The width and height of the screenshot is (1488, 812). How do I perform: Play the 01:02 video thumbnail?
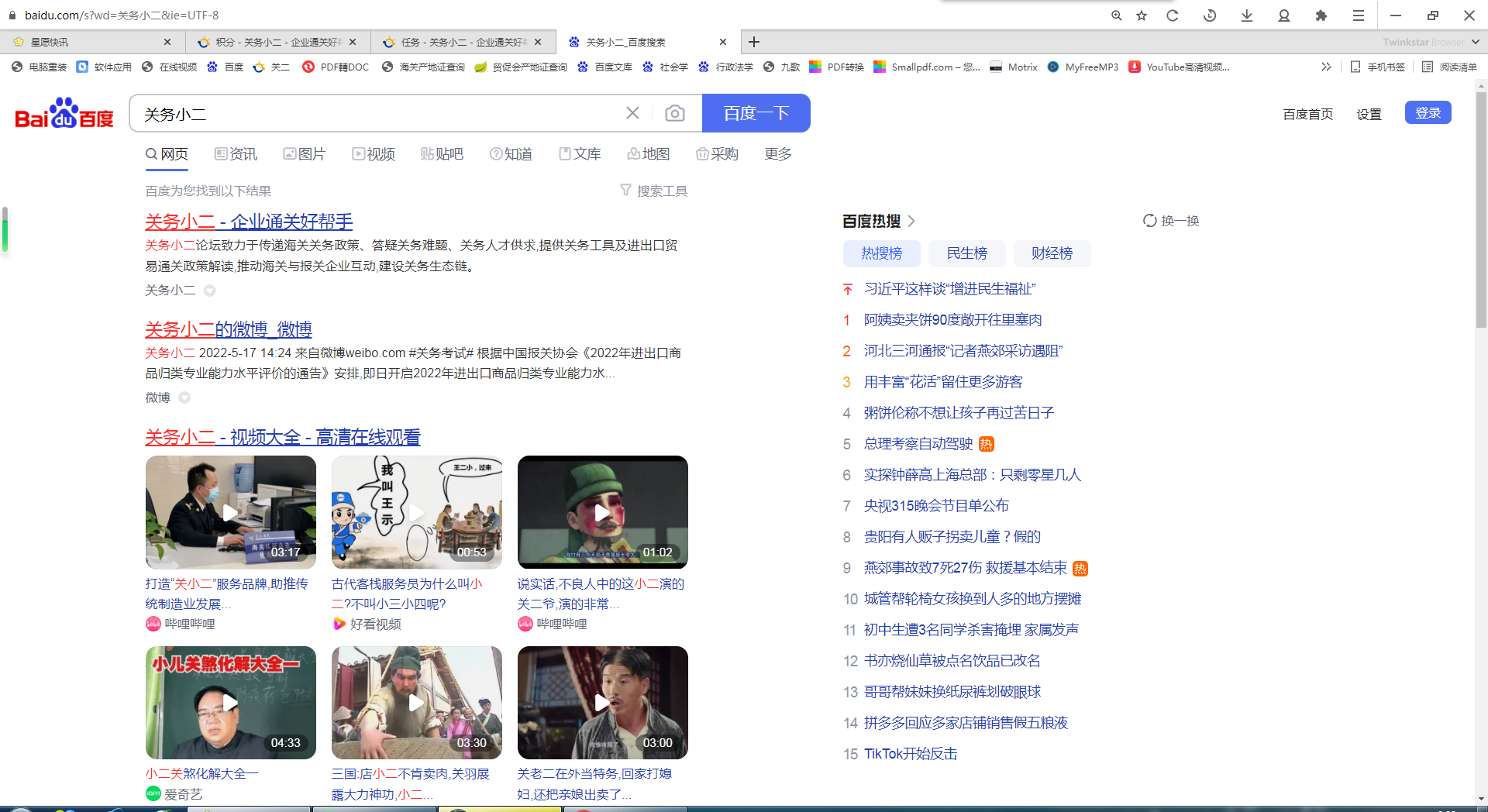pyautogui.click(x=603, y=512)
